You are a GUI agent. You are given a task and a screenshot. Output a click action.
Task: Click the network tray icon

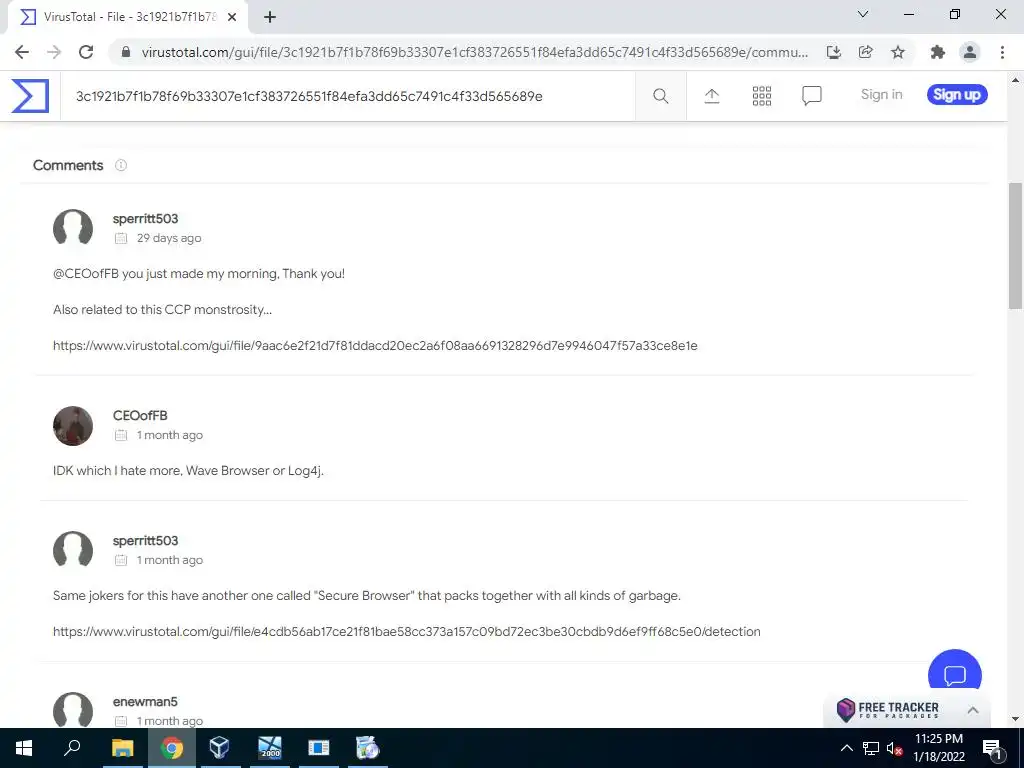(x=871, y=748)
